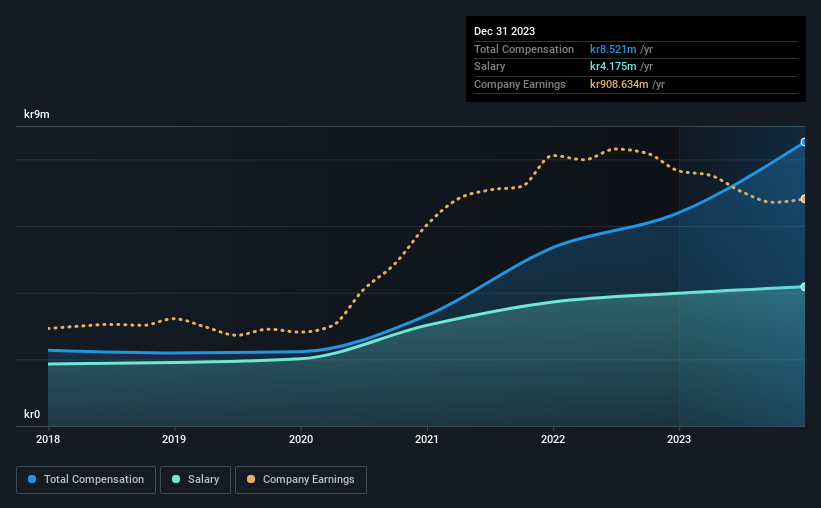
Task: Click the 2021 x-axis label
Action: [x=427, y=439]
